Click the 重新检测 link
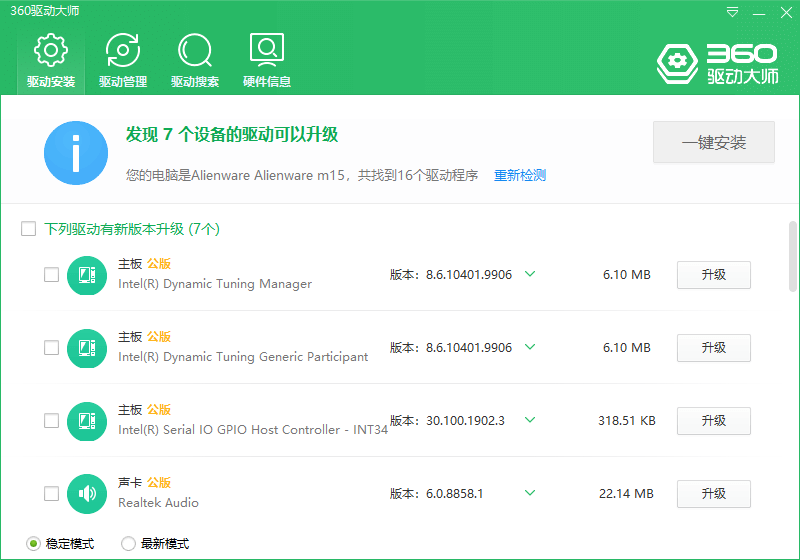Image resolution: width=800 pixels, height=560 pixels. 520,175
